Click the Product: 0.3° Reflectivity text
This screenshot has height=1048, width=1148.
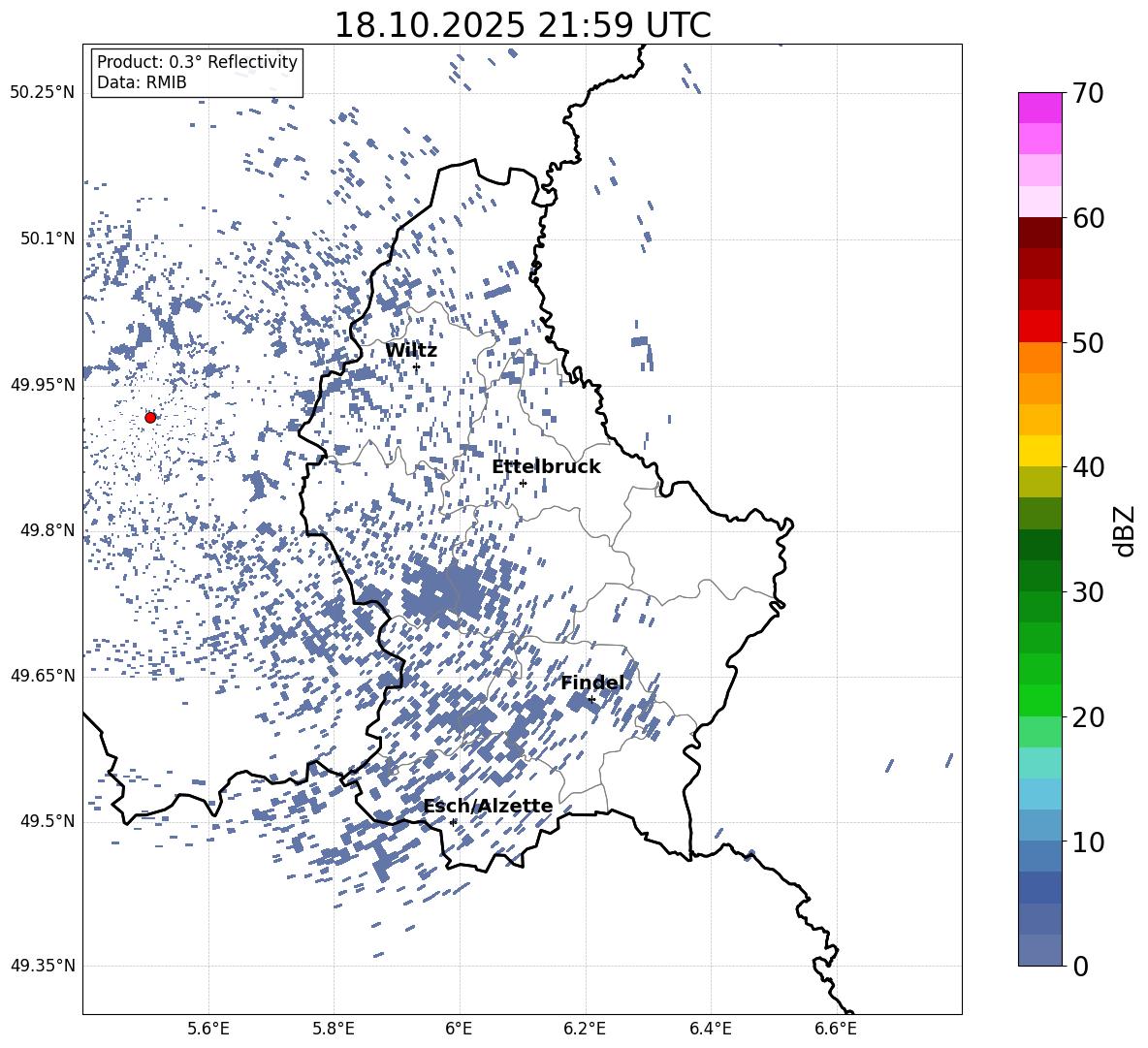198,62
